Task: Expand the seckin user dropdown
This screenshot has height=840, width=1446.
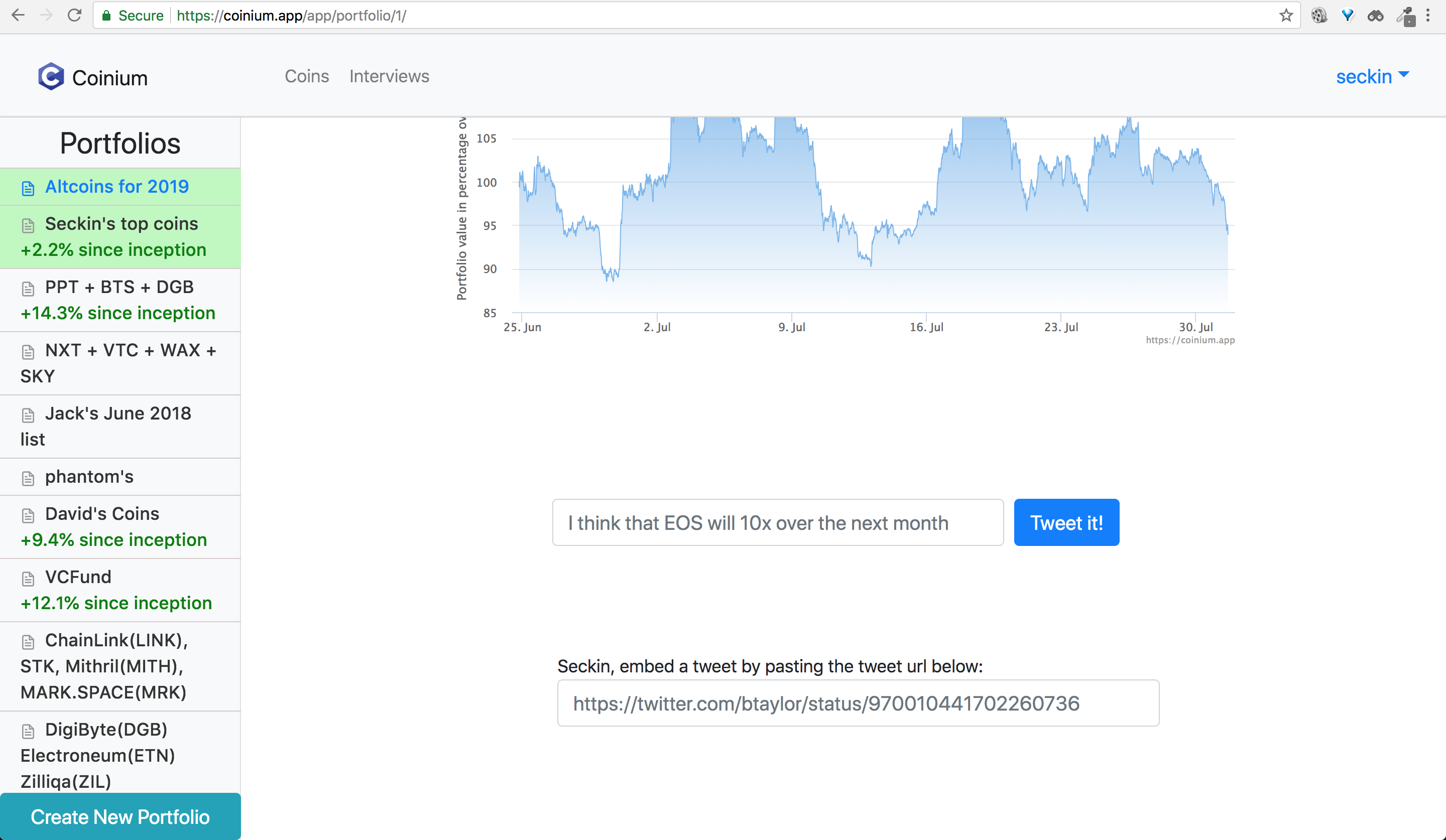Action: tap(1372, 76)
